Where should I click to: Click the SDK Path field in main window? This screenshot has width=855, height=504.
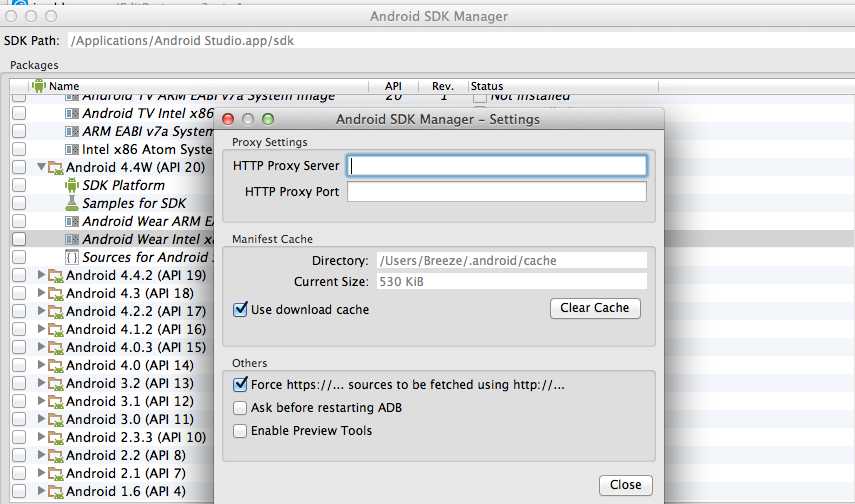(x=461, y=40)
